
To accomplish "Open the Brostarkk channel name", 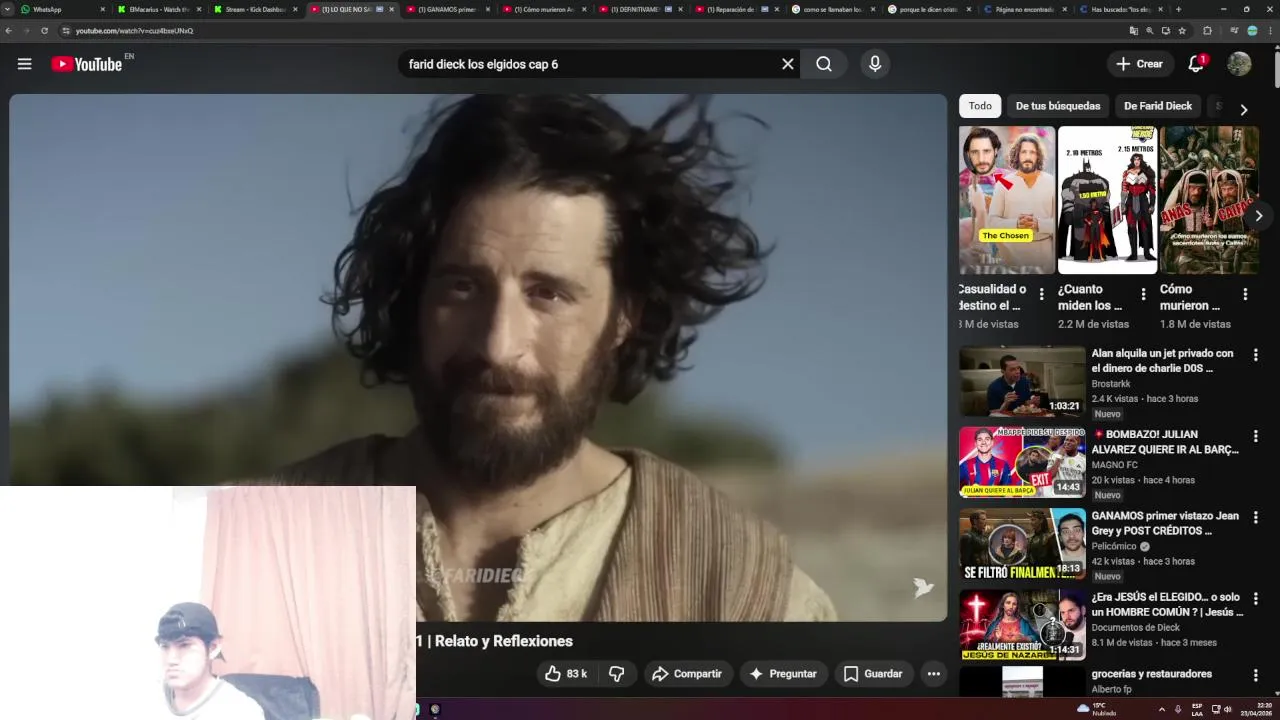I will [1111, 384].
